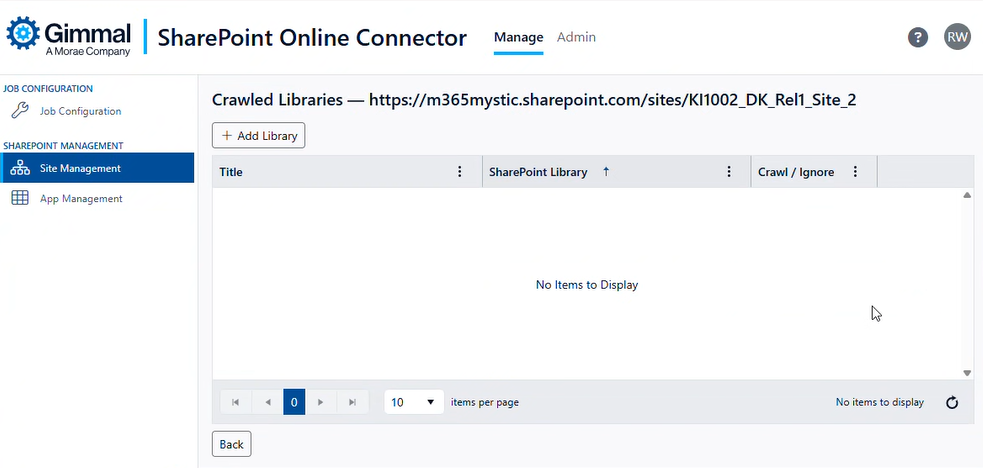Open Crawl / Ignore column options menu
Image resolution: width=983 pixels, height=468 pixels.
click(855, 172)
